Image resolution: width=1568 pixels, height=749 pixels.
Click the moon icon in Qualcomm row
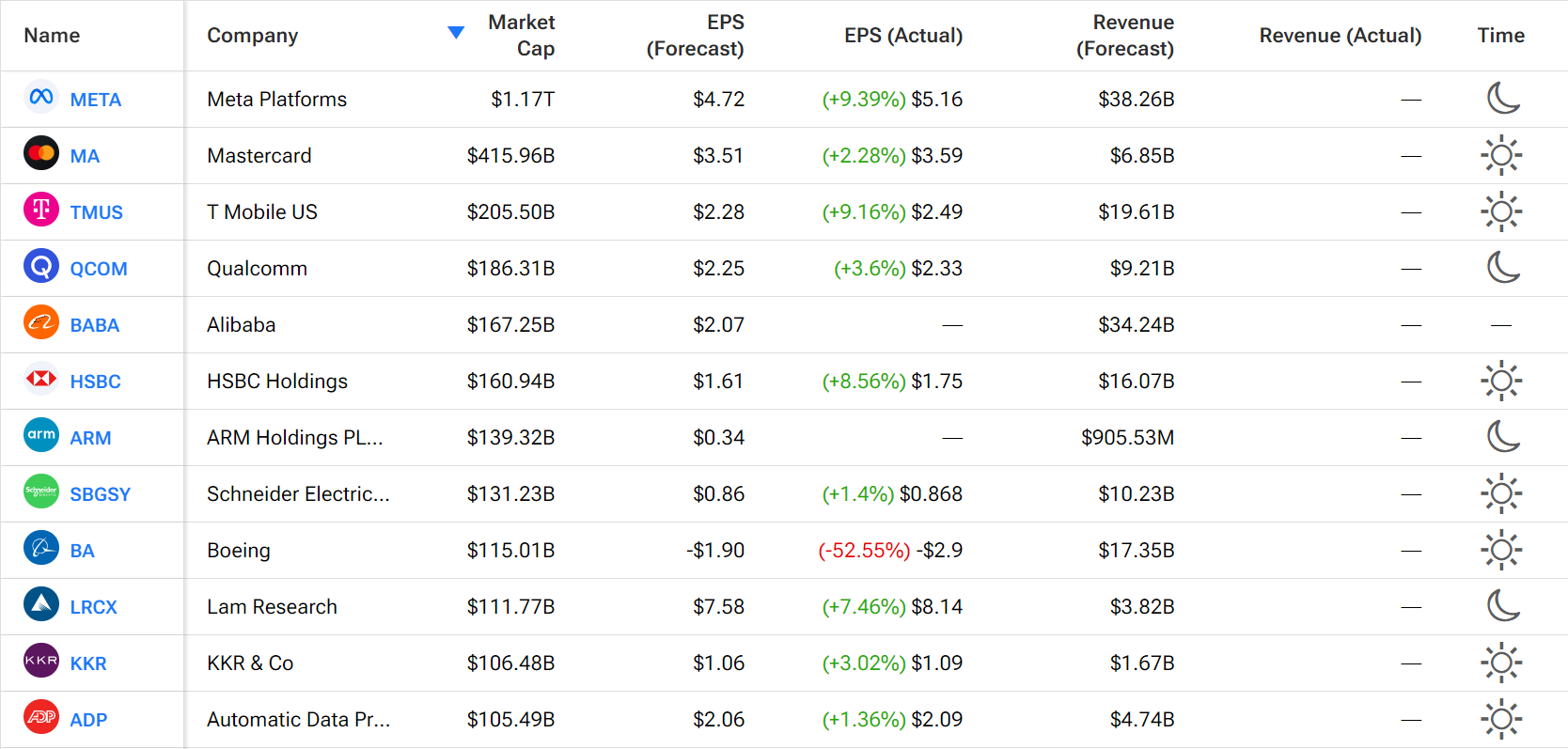1502,267
